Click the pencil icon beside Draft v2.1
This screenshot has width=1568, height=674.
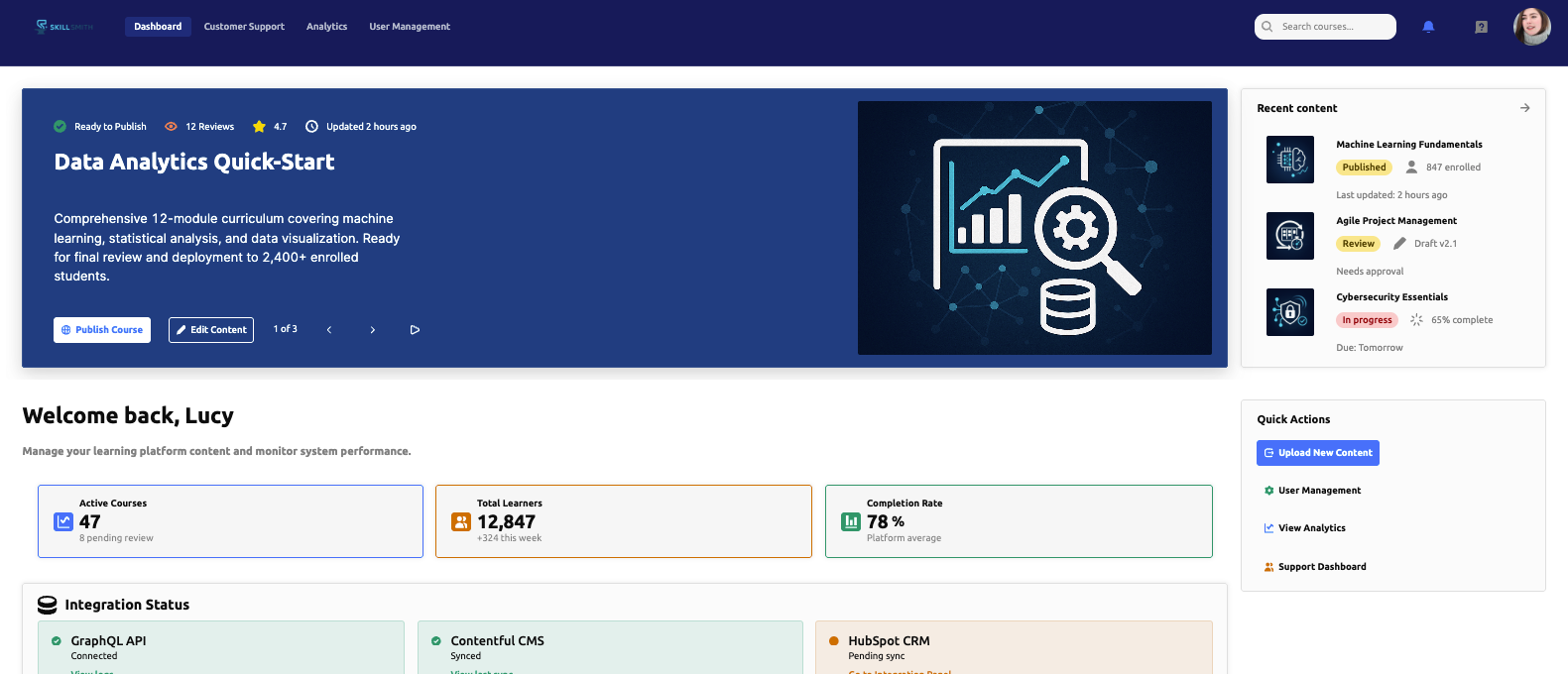[1399, 244]
